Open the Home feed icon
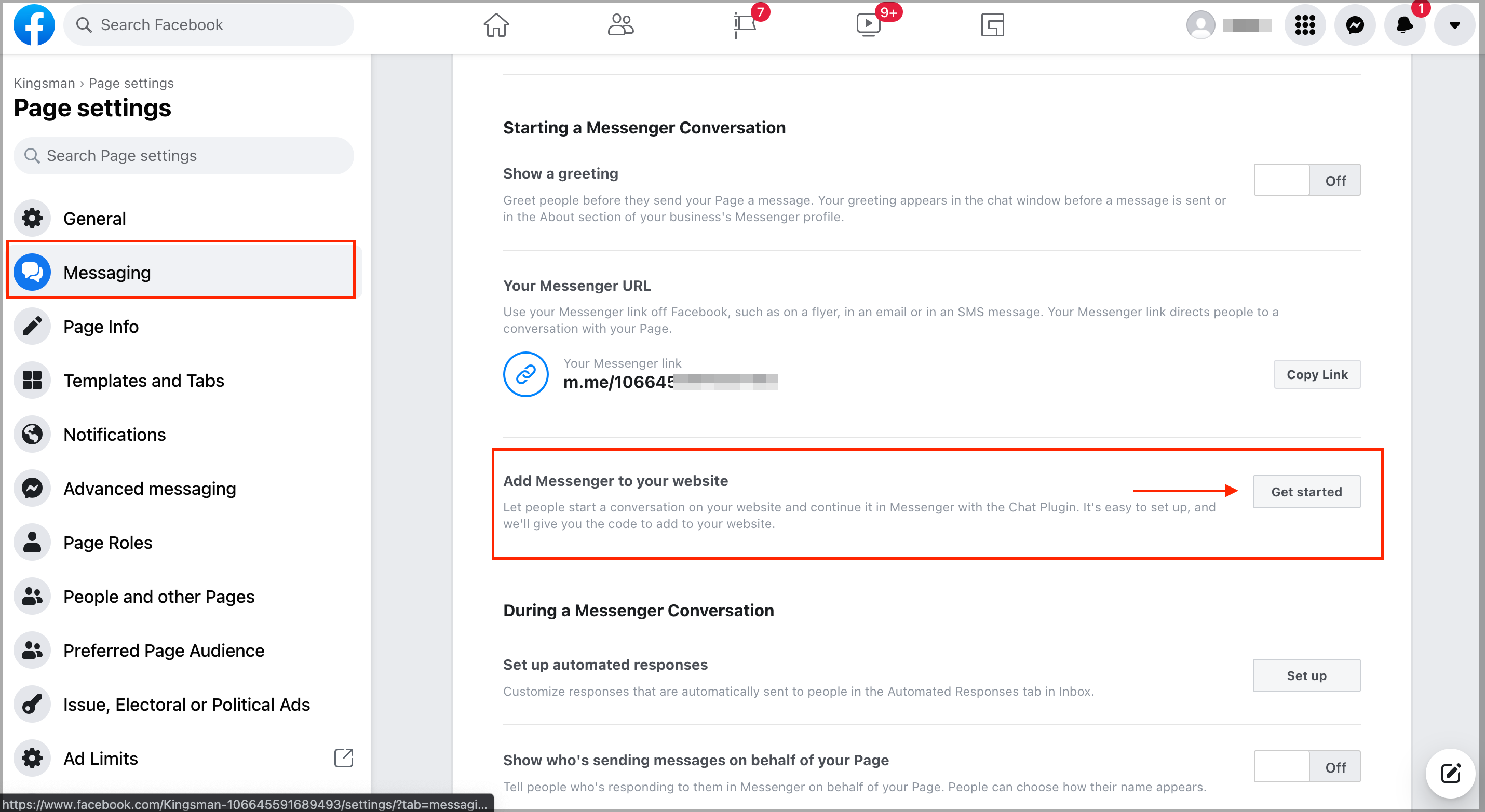This screenshot has width=1485, height=812. pyautogui.click(x=496, y=25)
